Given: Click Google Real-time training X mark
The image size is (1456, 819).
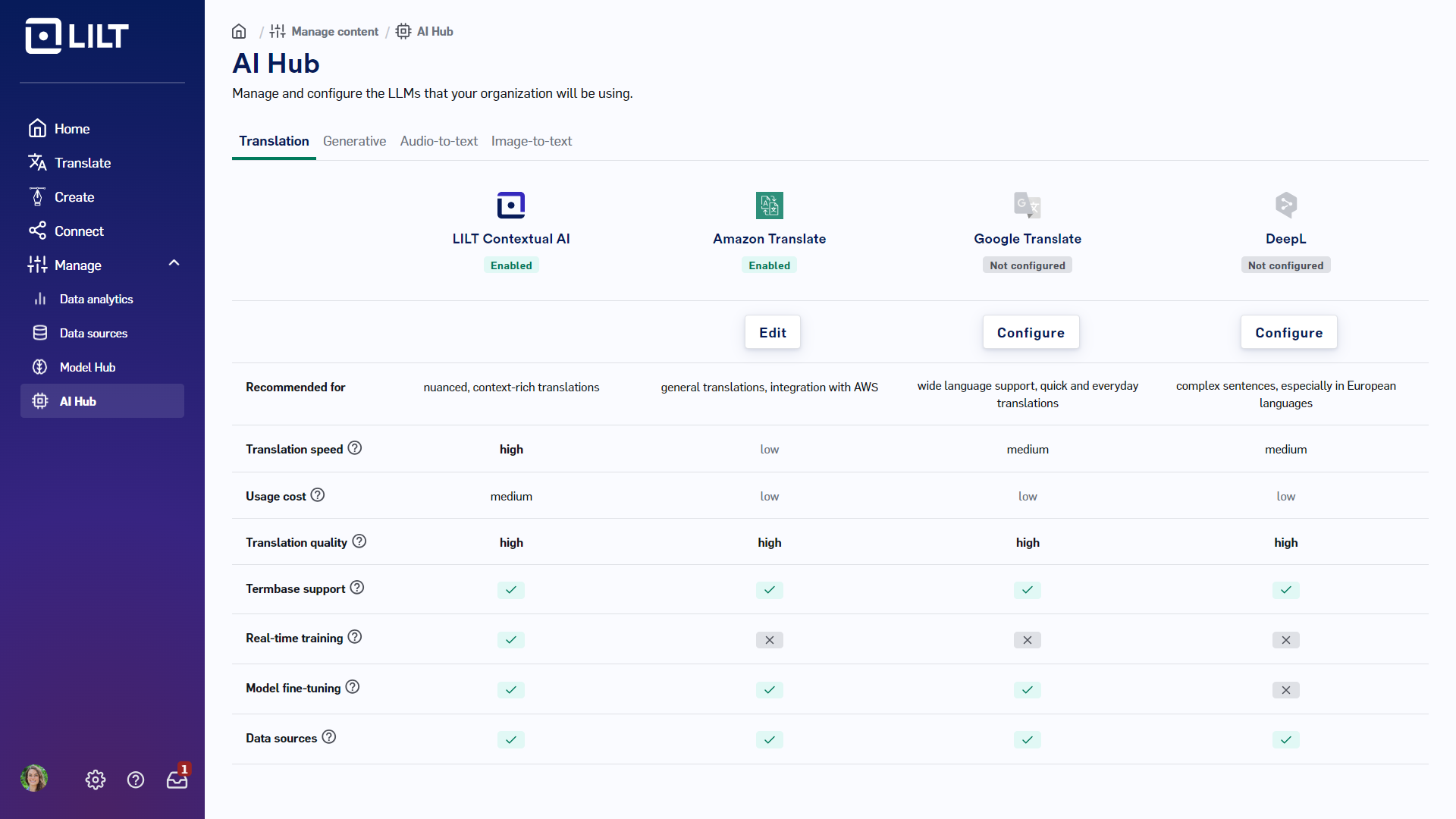Looking at the screenshot, I should (1028, 640).
